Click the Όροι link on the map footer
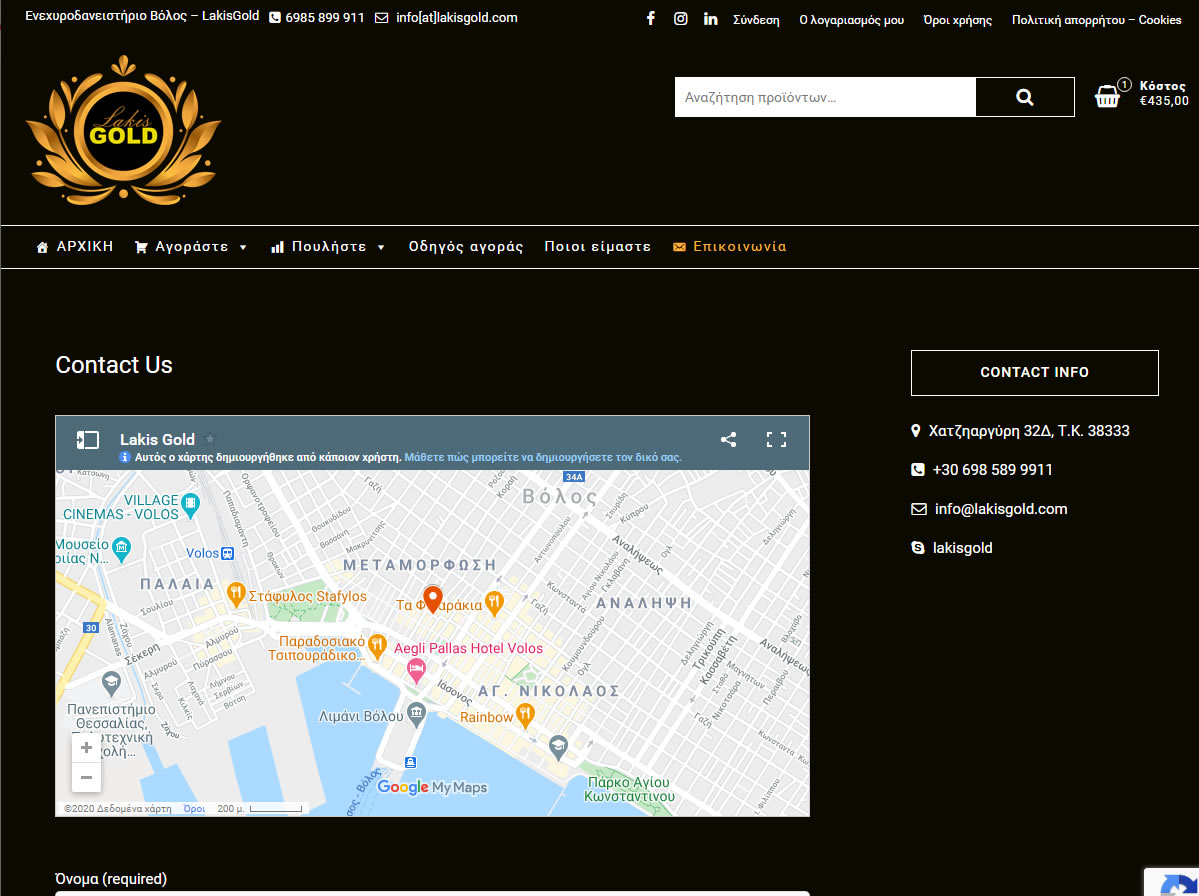Viewport: 1199px width, 896px height. (x=194, y=809)
